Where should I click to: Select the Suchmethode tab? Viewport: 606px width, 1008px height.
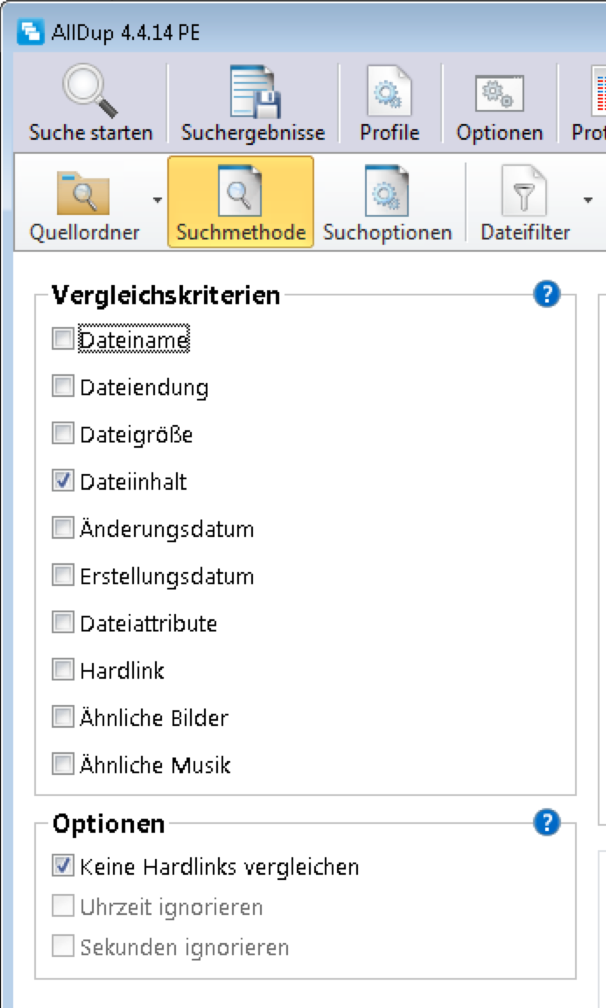click(240, 202)
